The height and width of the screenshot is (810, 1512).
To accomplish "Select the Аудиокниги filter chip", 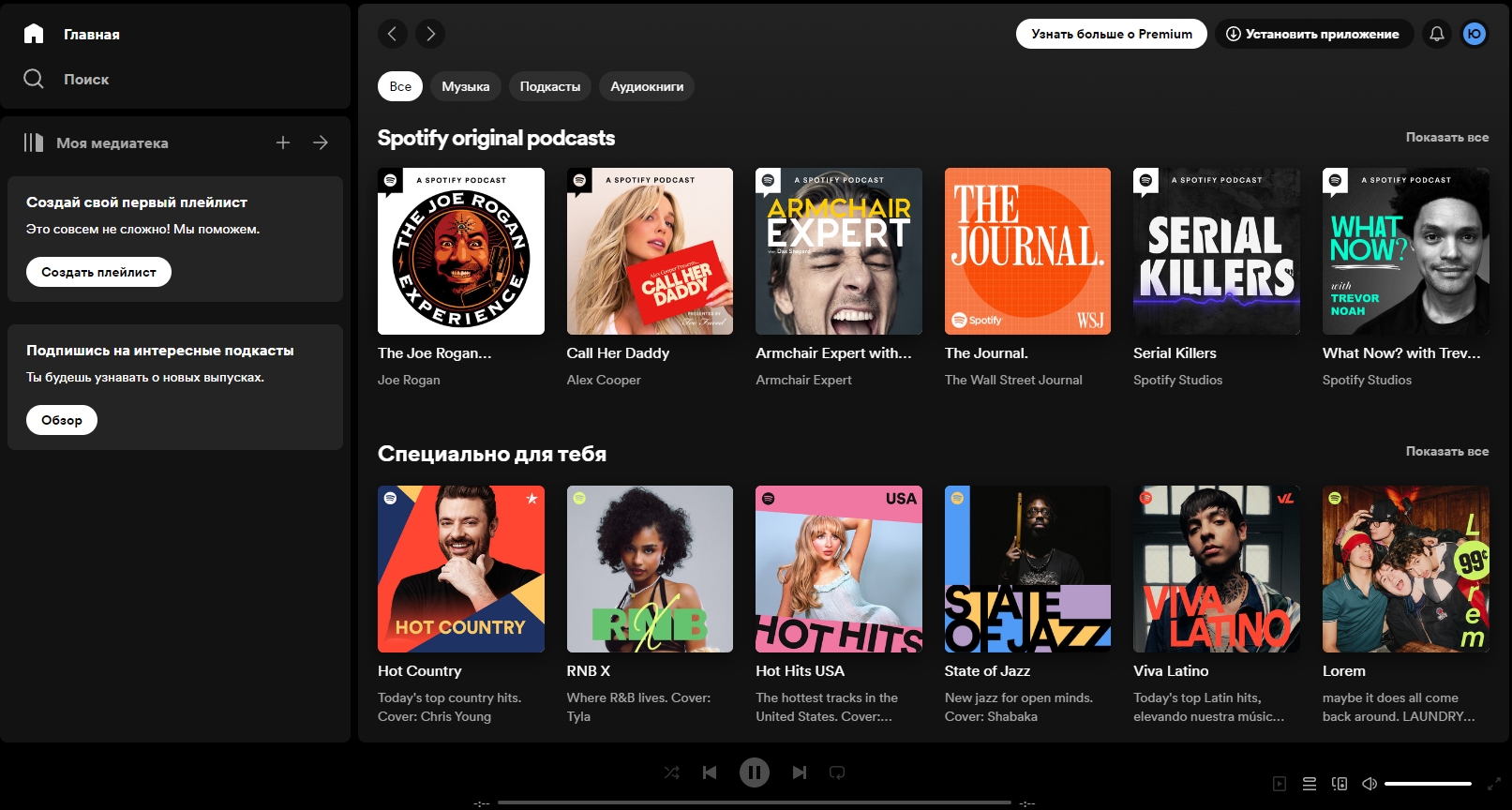I will point(647,86).
